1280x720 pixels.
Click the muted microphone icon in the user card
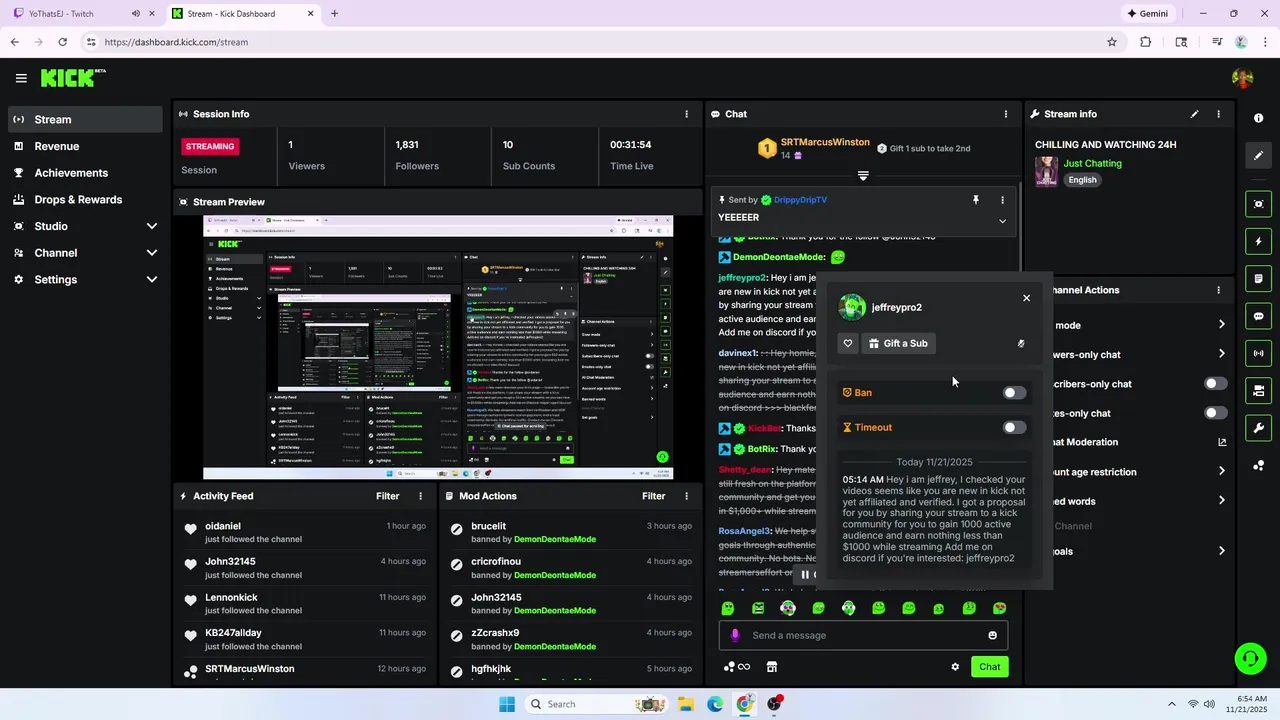[1021, 343]
